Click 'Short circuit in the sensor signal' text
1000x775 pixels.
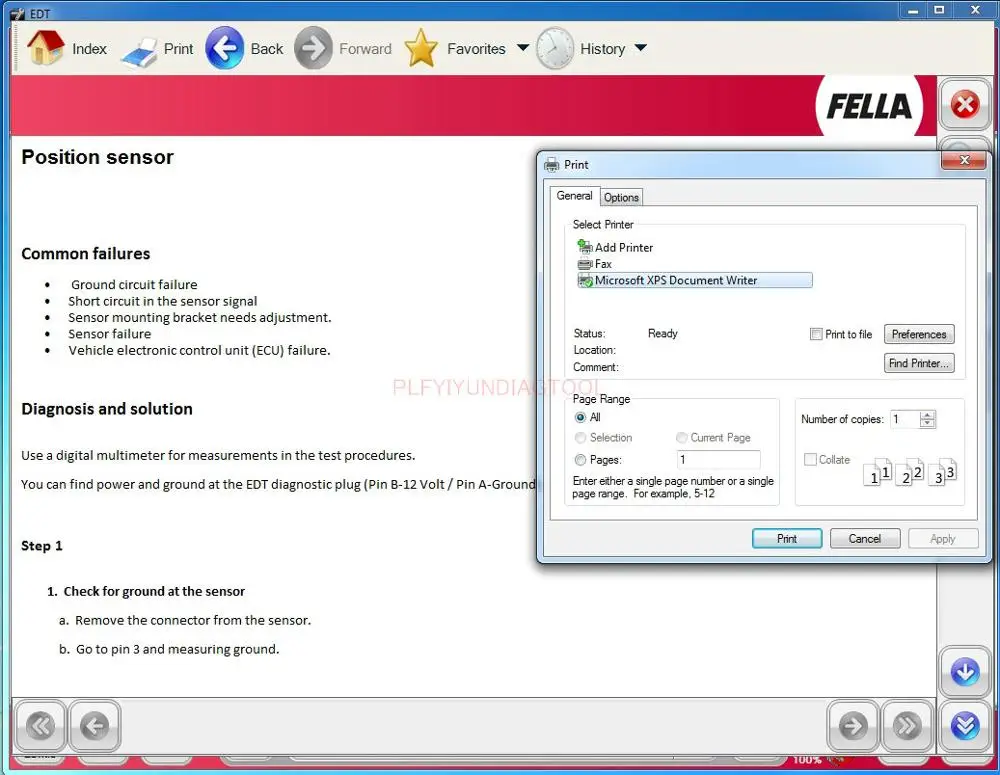163,301
